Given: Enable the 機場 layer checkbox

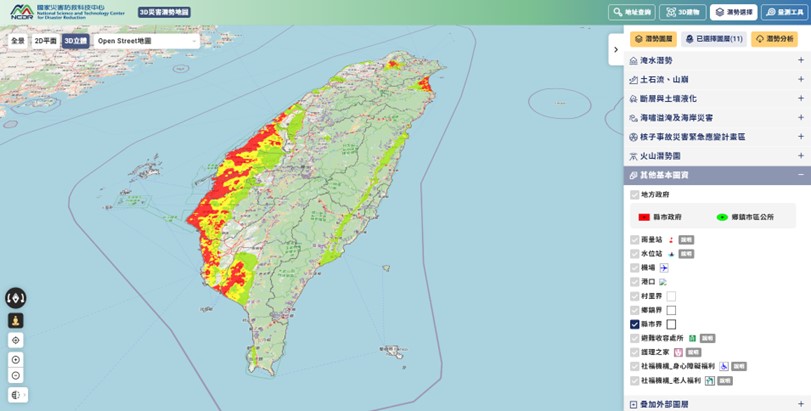Looking at the screenshot, I should click(x=635, y=268).
